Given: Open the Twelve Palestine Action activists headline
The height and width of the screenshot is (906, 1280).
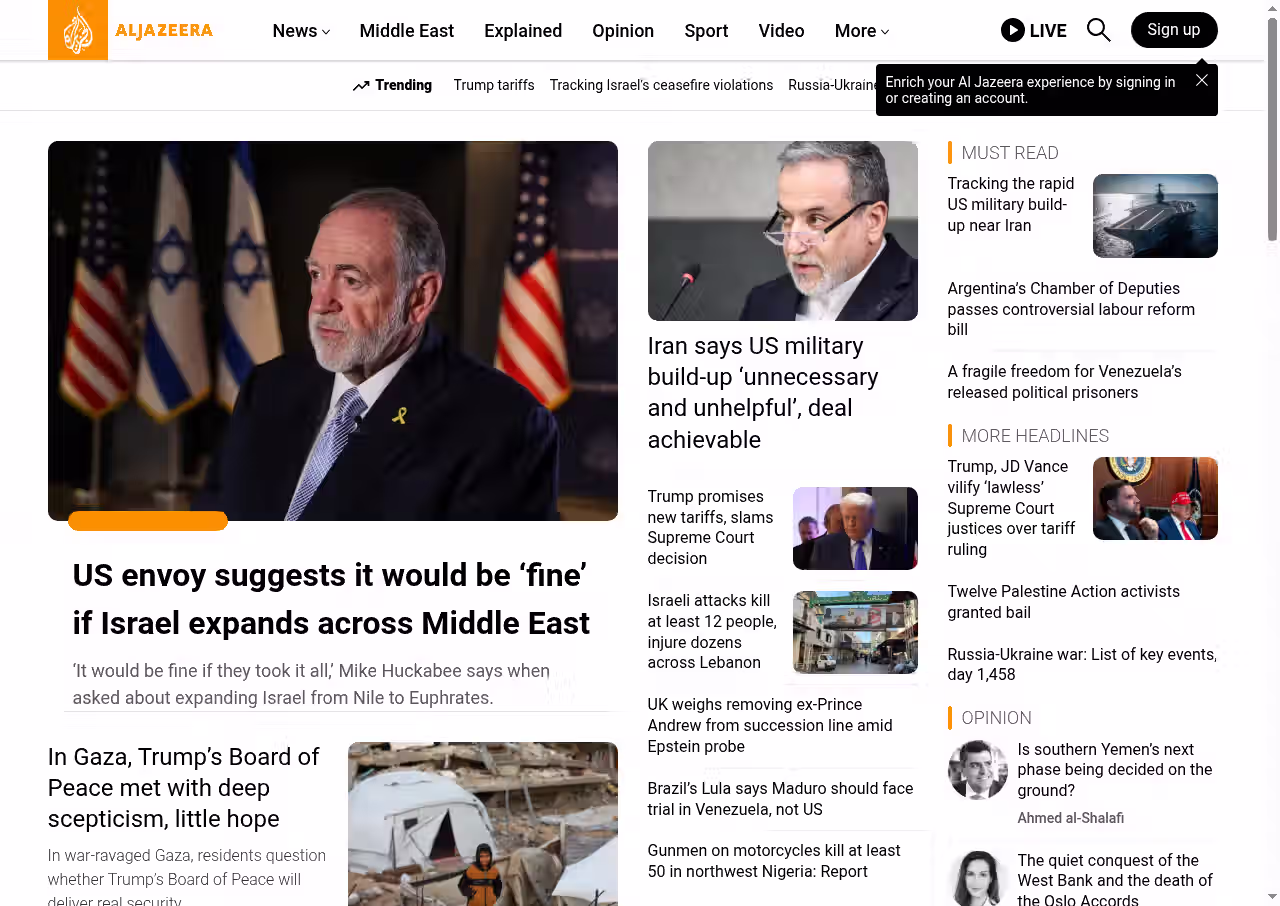Looking at the screenshot, I should [1064, 602].
